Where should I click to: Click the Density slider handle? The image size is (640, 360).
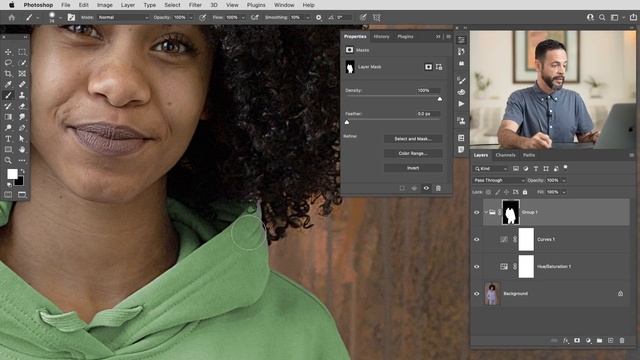(440, 99)
